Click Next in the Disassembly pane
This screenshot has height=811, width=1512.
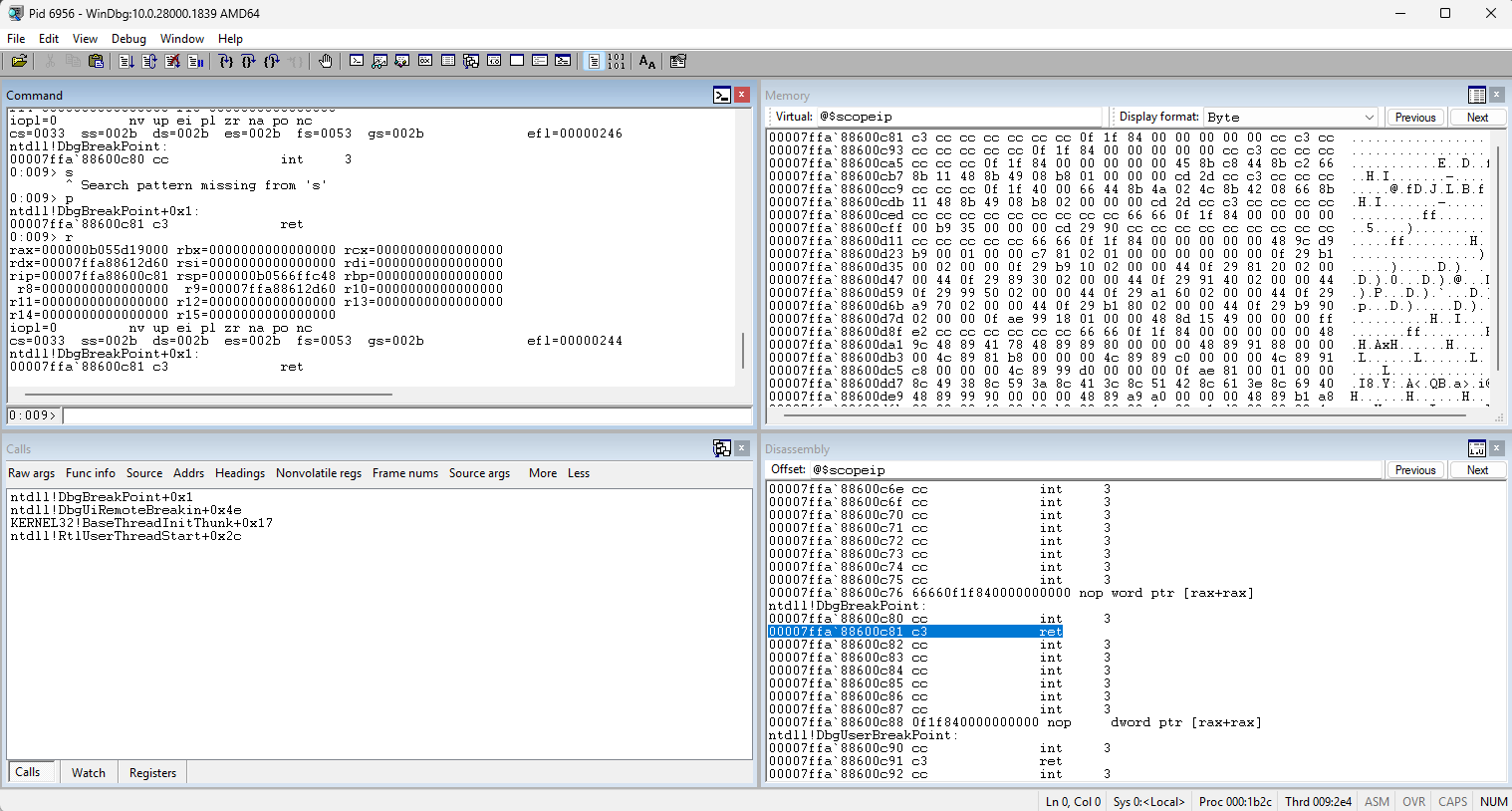pyautogui.click(x=1477, y=469)
